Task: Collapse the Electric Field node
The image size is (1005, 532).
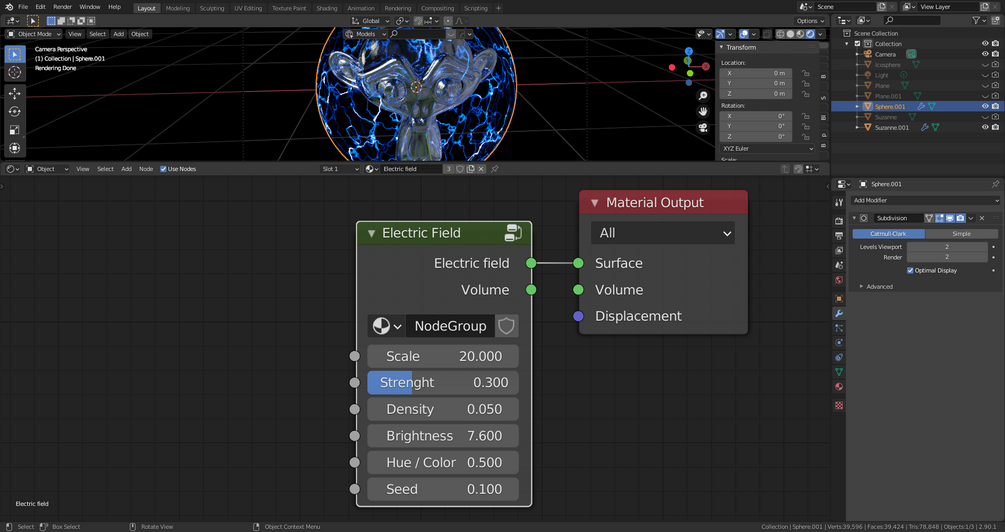Action: point(371,233)
